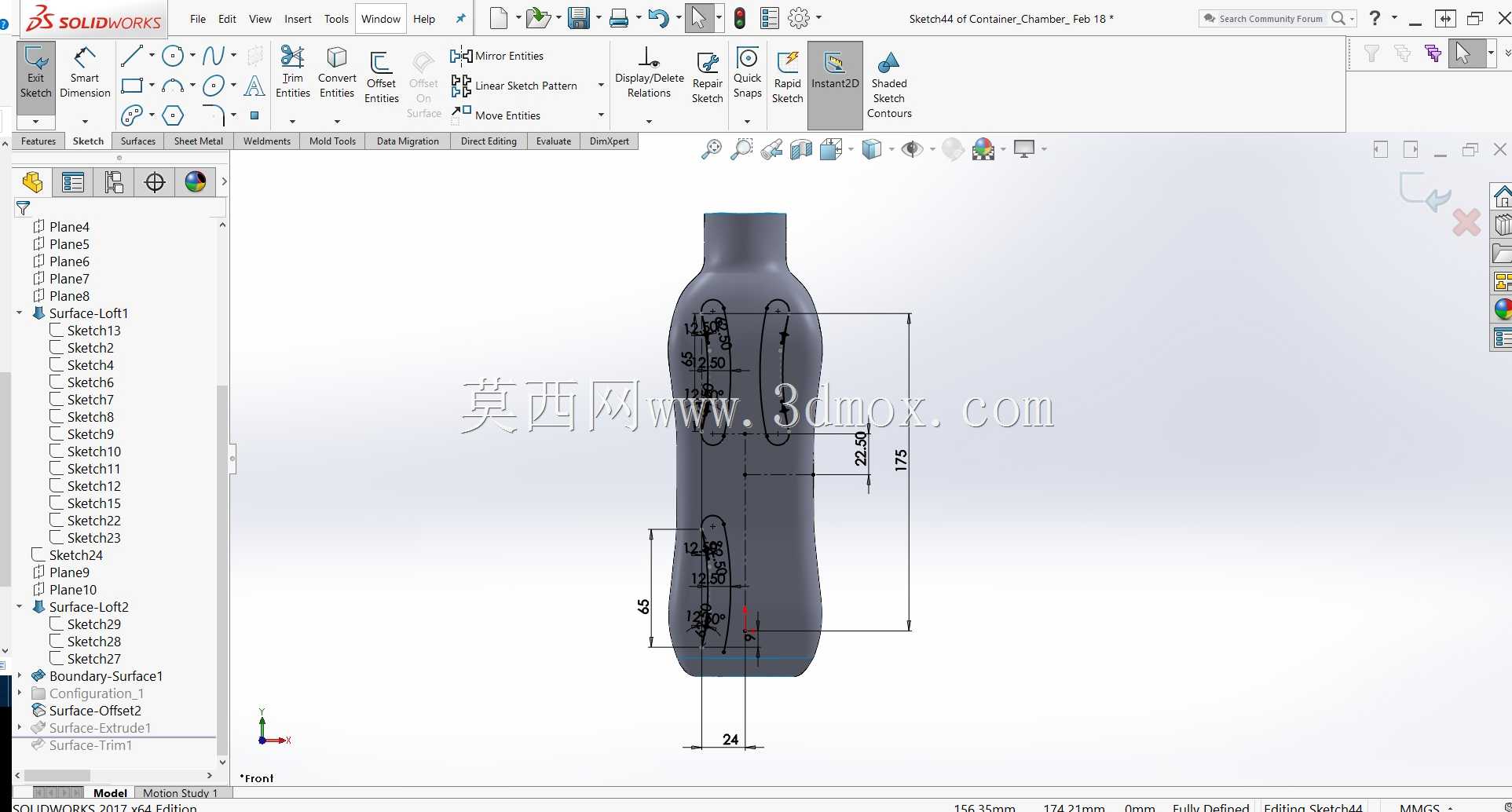Open the Spline tool dropdown arrow
The image size is (1512, 812).
(x=233, y=56)
